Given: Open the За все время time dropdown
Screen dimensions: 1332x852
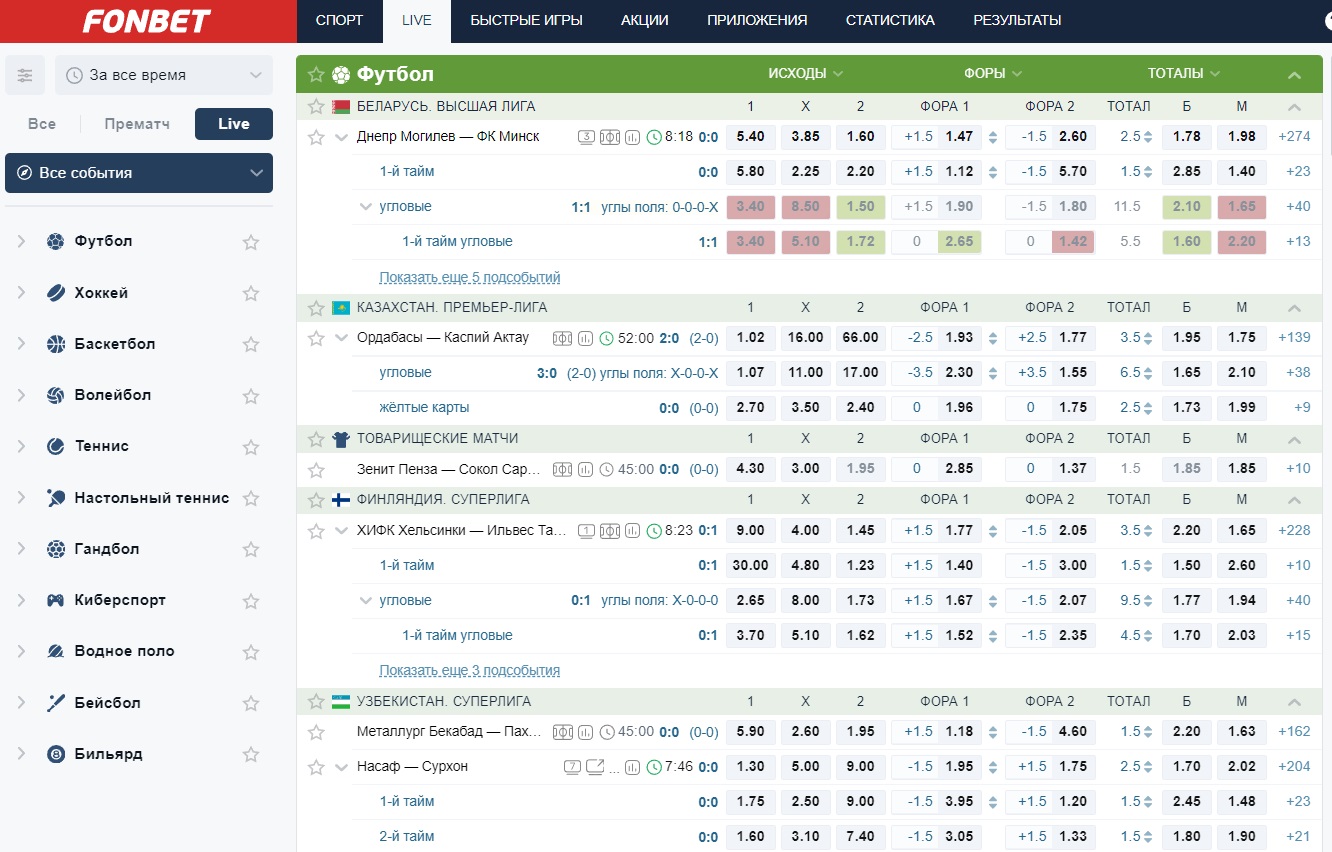Looking at the screenshot, I should 164,75.
